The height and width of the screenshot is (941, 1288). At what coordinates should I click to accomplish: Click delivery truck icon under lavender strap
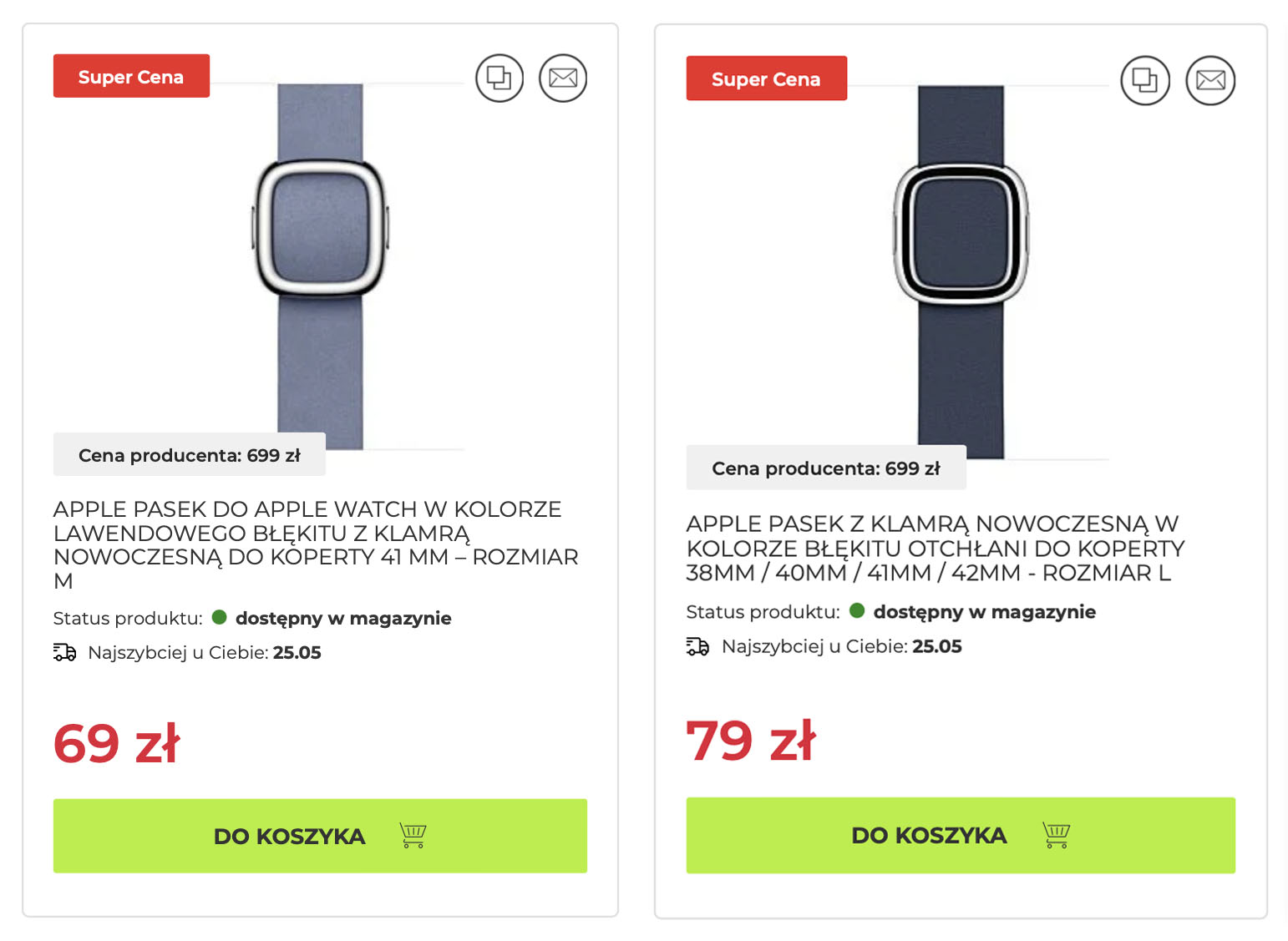point(64,652)
